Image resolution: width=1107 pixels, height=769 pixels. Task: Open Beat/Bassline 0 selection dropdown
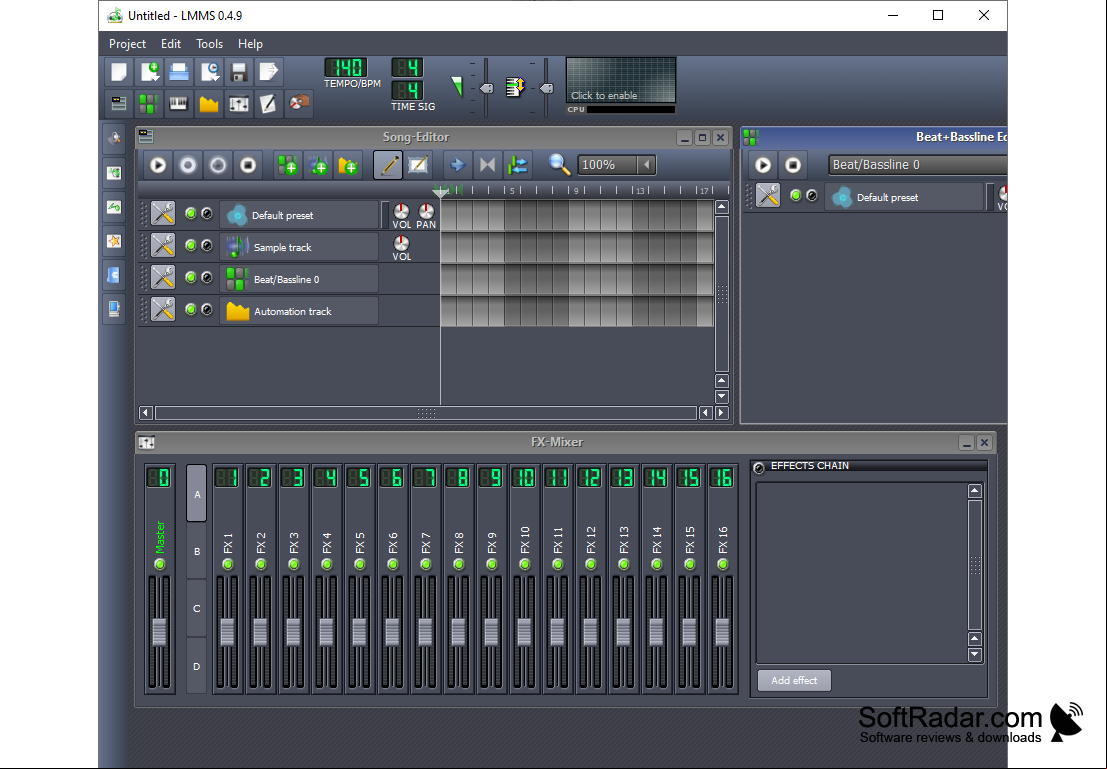pos(918,165)
